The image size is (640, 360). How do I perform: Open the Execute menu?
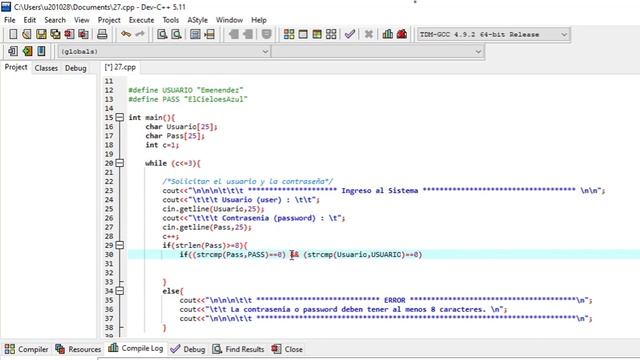141,20
